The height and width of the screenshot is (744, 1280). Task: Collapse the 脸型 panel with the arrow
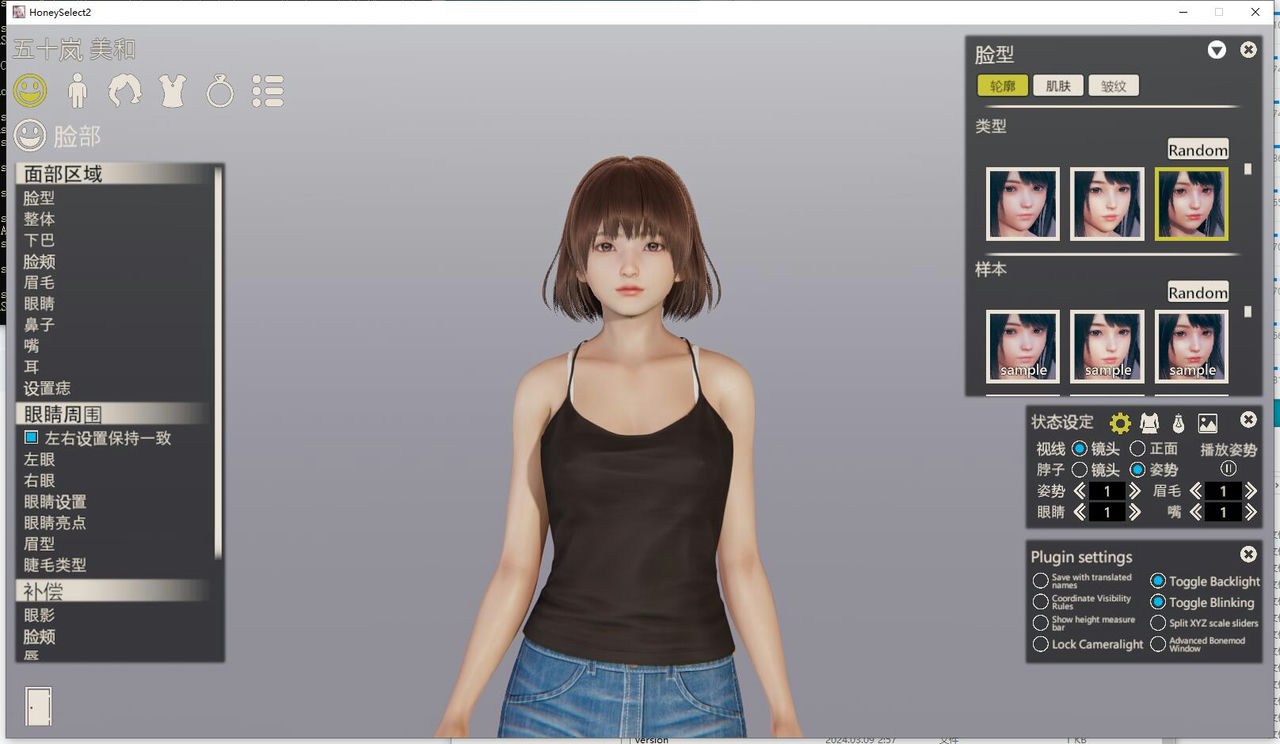tap(1216, 49)
